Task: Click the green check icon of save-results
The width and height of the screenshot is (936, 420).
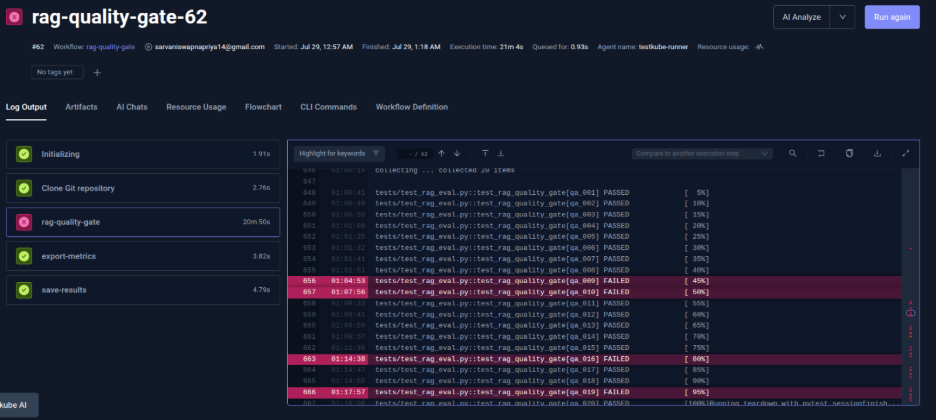Action: 24,290
